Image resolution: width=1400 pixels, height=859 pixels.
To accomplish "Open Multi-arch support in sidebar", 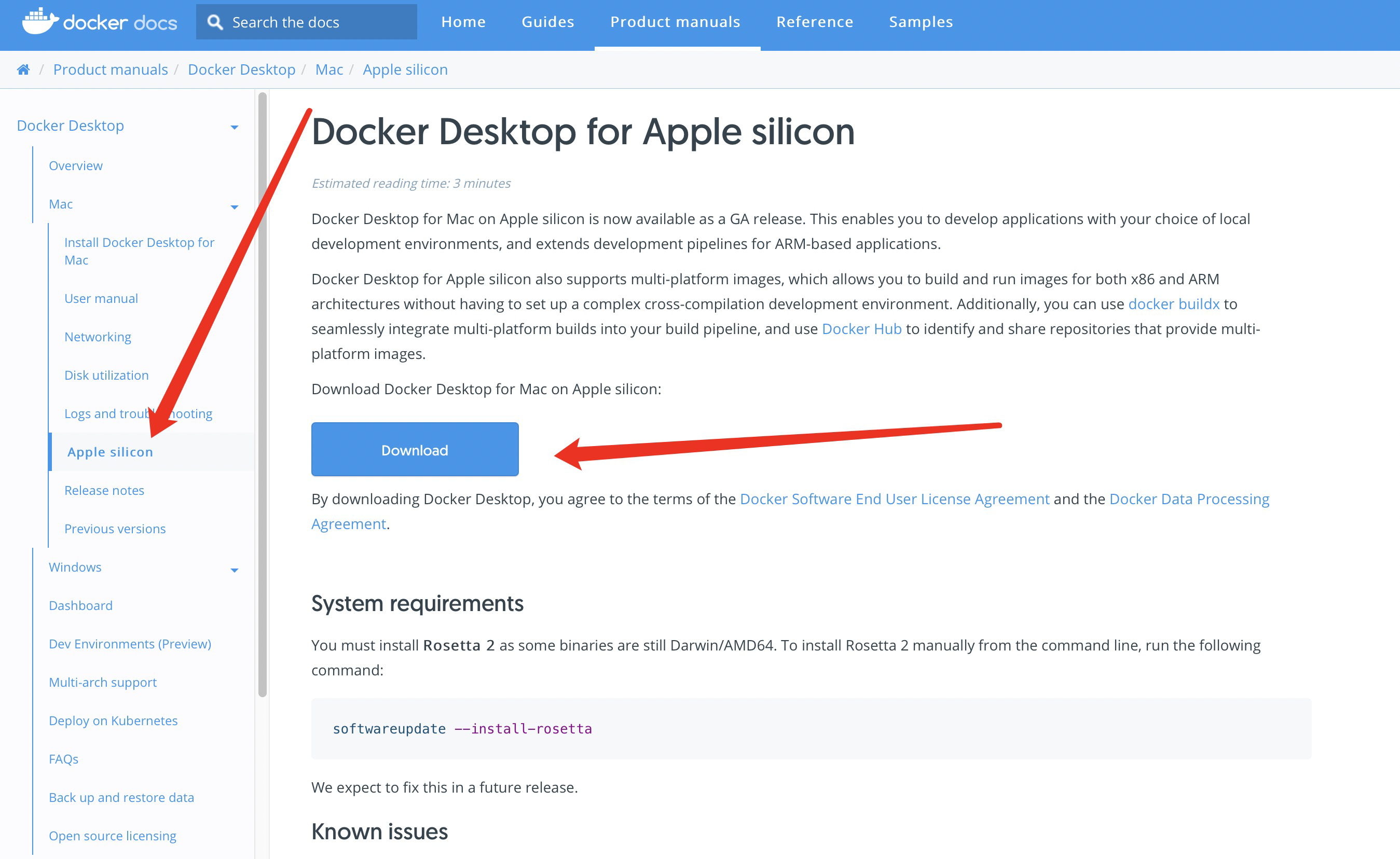I will 103,682.
